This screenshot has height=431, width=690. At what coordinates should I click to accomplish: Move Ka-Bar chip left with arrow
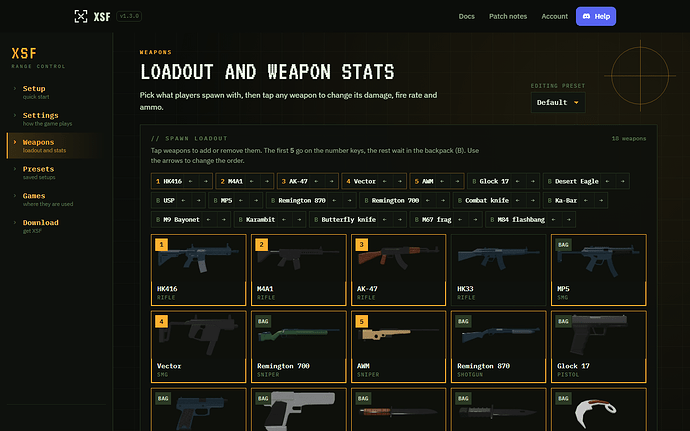tap(586, 200)
